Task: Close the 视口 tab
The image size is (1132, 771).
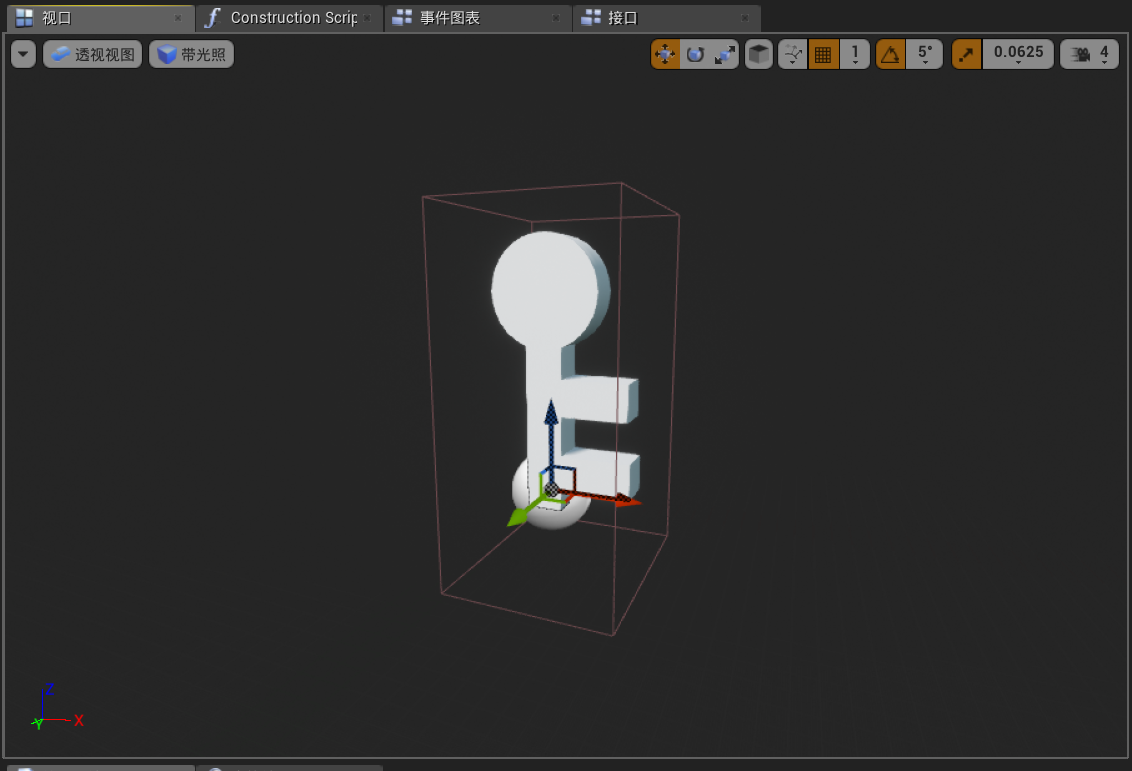Action: (x=178, y=18)
